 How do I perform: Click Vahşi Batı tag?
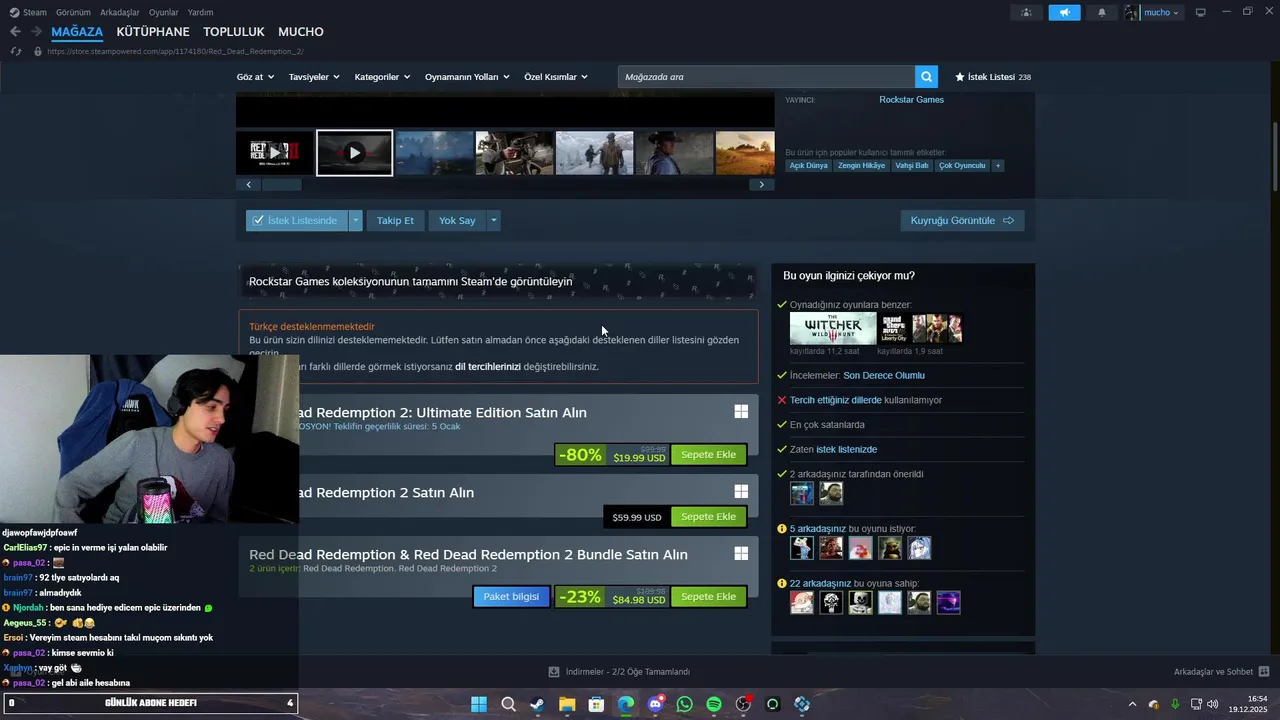pyautogui.click(x=912, y=165)
